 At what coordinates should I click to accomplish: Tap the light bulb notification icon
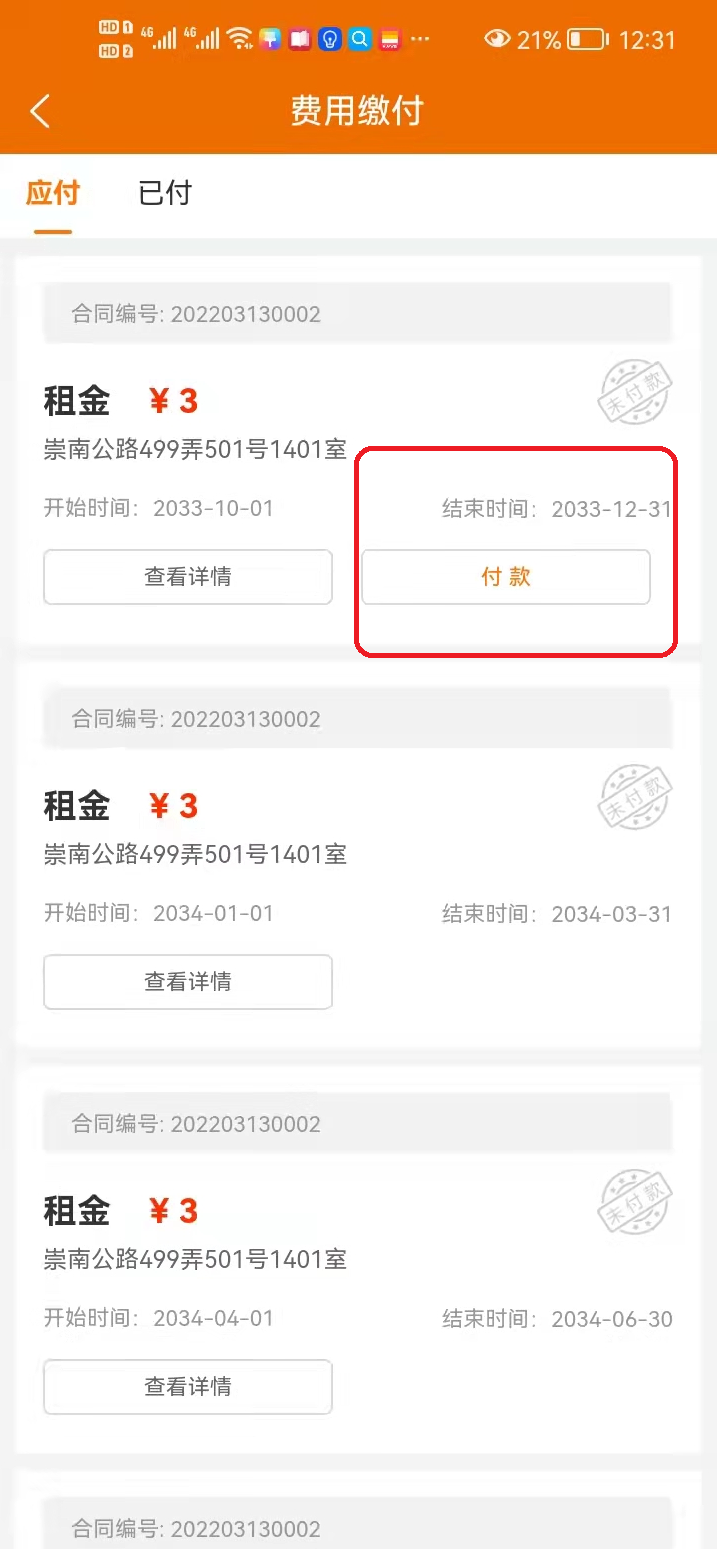point(330,39)
